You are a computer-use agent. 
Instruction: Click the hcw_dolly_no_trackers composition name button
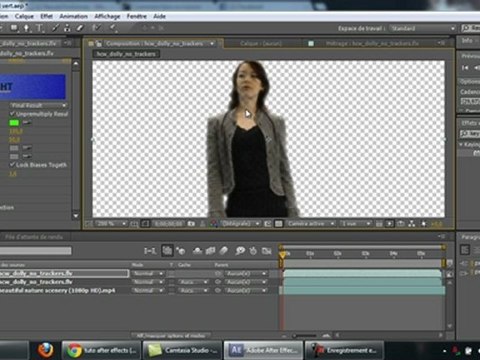click(126, 54)
